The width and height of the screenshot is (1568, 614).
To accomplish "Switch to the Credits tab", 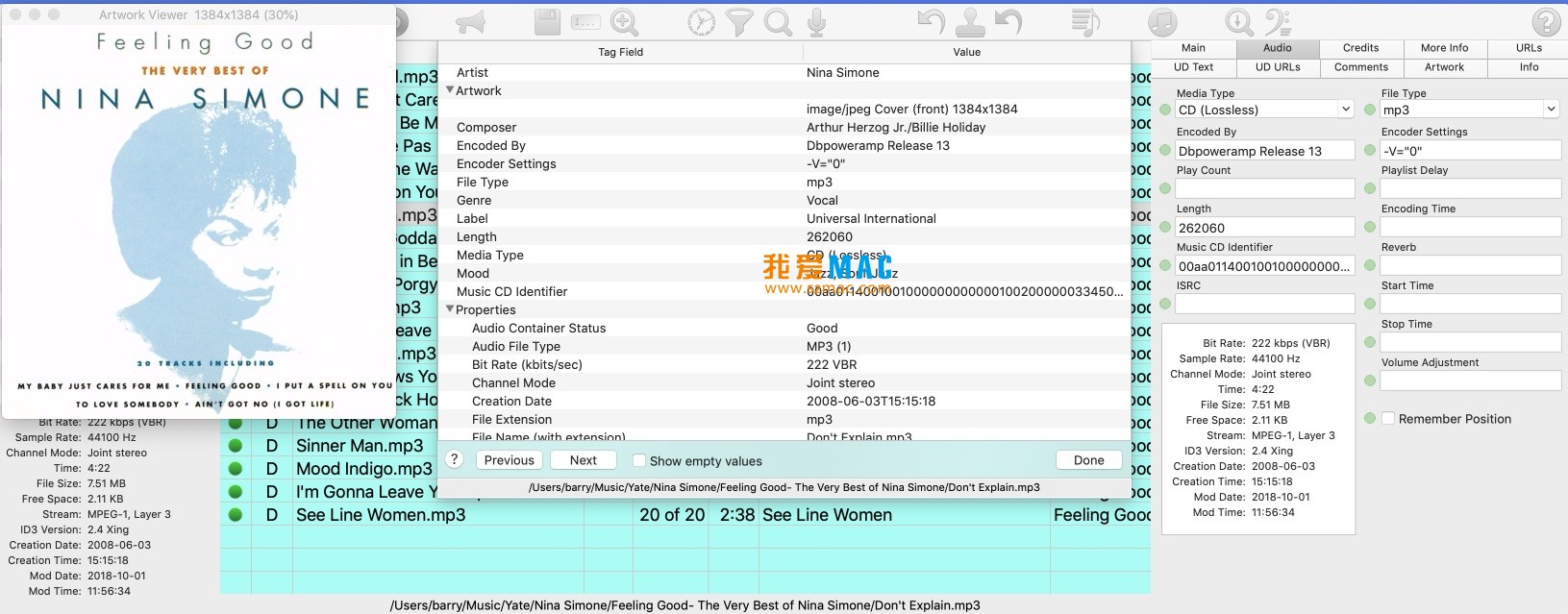I will click(1360, 48).
